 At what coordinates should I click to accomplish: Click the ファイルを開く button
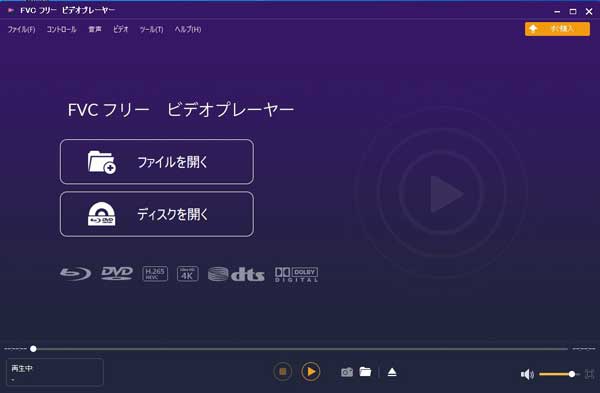pos(157,162)
